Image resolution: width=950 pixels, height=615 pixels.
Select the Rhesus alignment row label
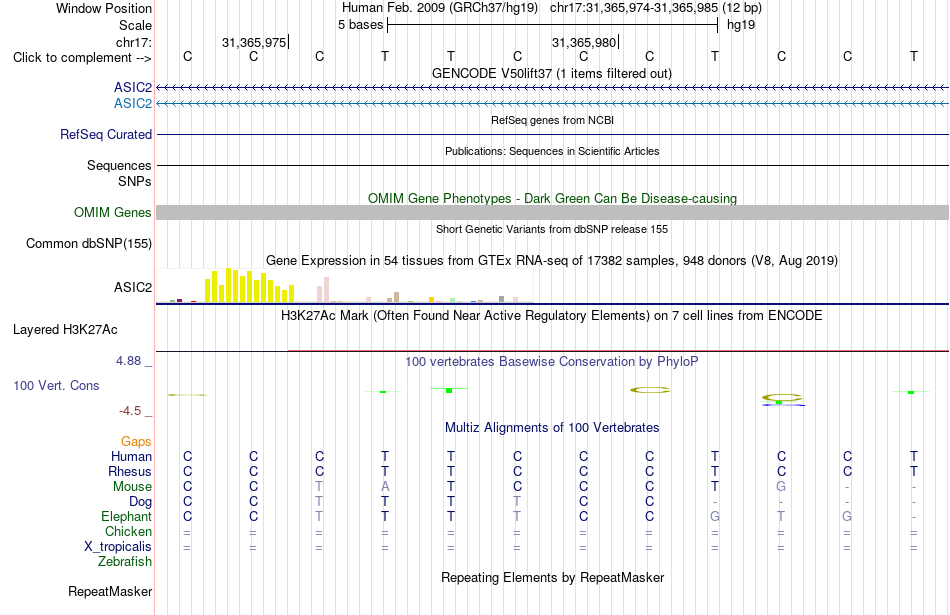tap(130, 472)
